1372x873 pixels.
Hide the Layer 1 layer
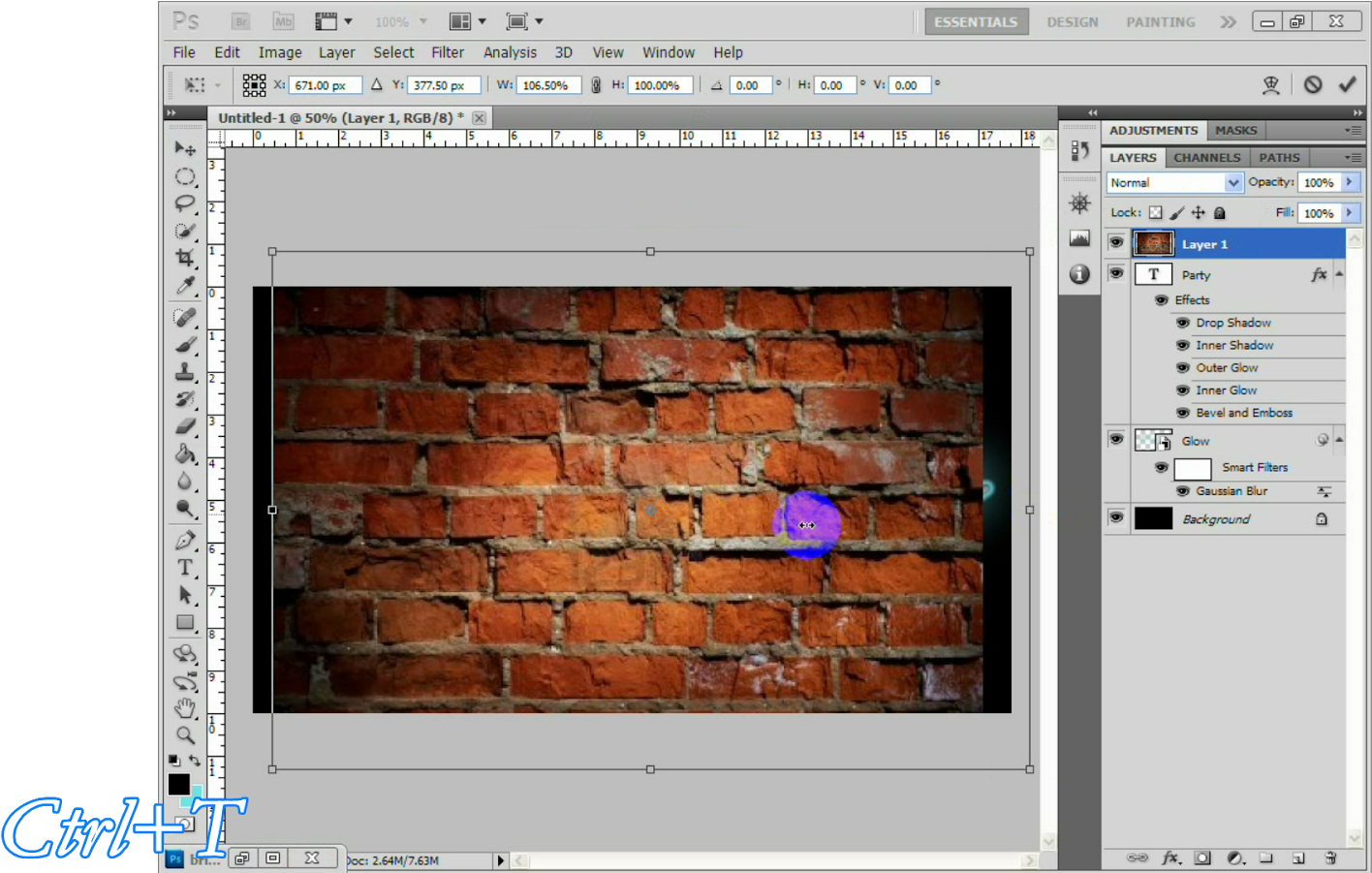coord(1116,243)
